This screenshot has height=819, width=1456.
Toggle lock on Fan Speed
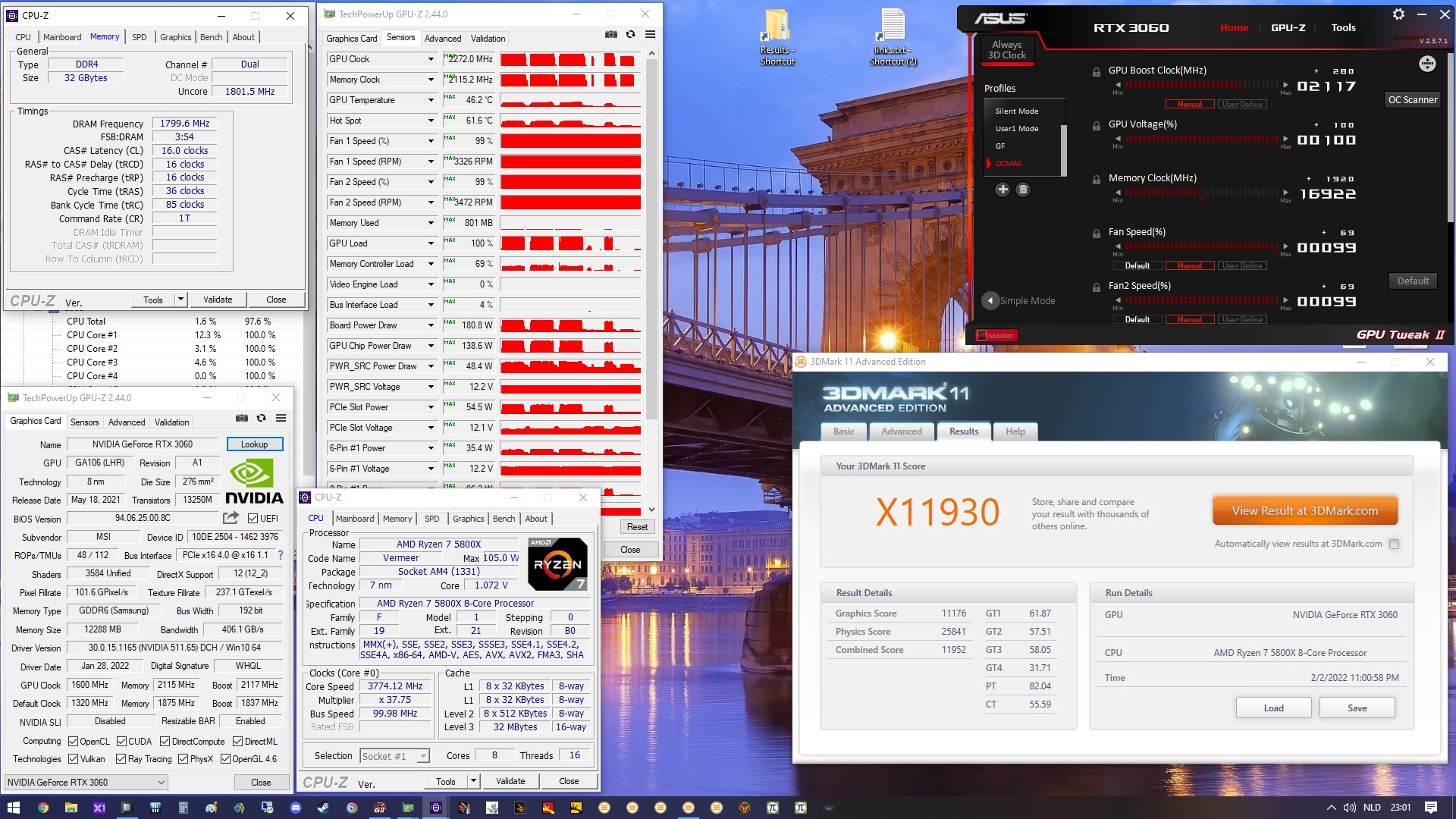click(1096, 234)
